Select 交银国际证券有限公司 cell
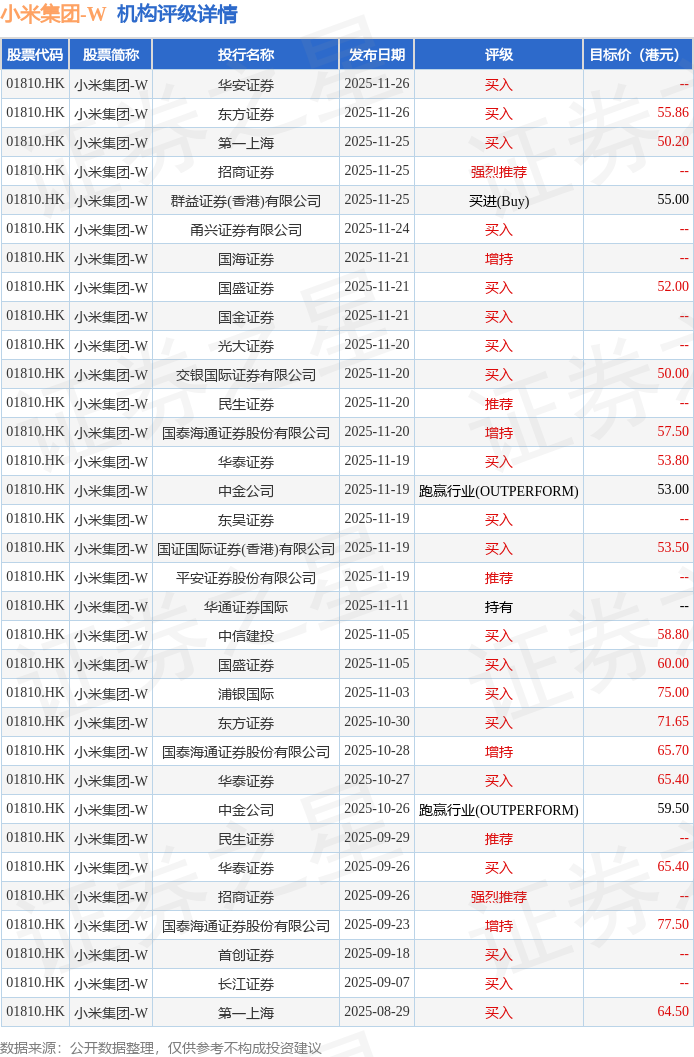The height and width of the screenshot is (1057, 694). coord(245,375)
